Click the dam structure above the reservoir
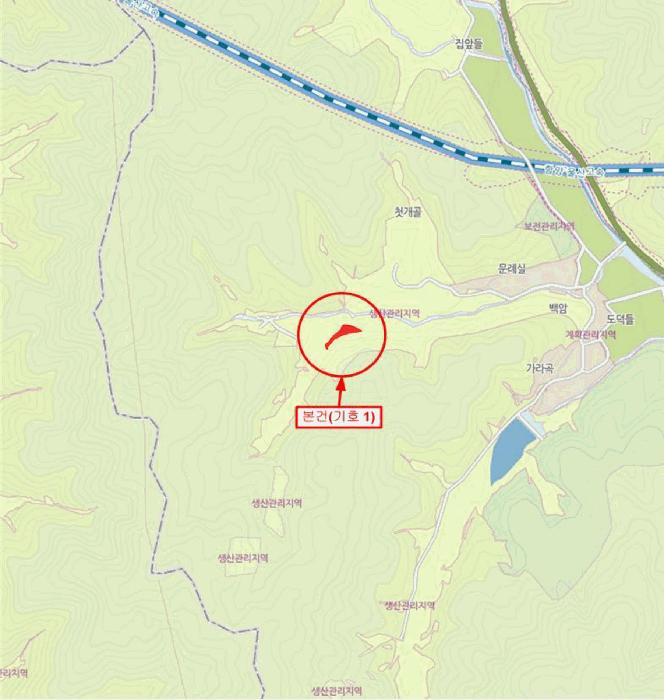Image resolution: width=664 pixels, height=700 pixels. click(x=531, y=425)
